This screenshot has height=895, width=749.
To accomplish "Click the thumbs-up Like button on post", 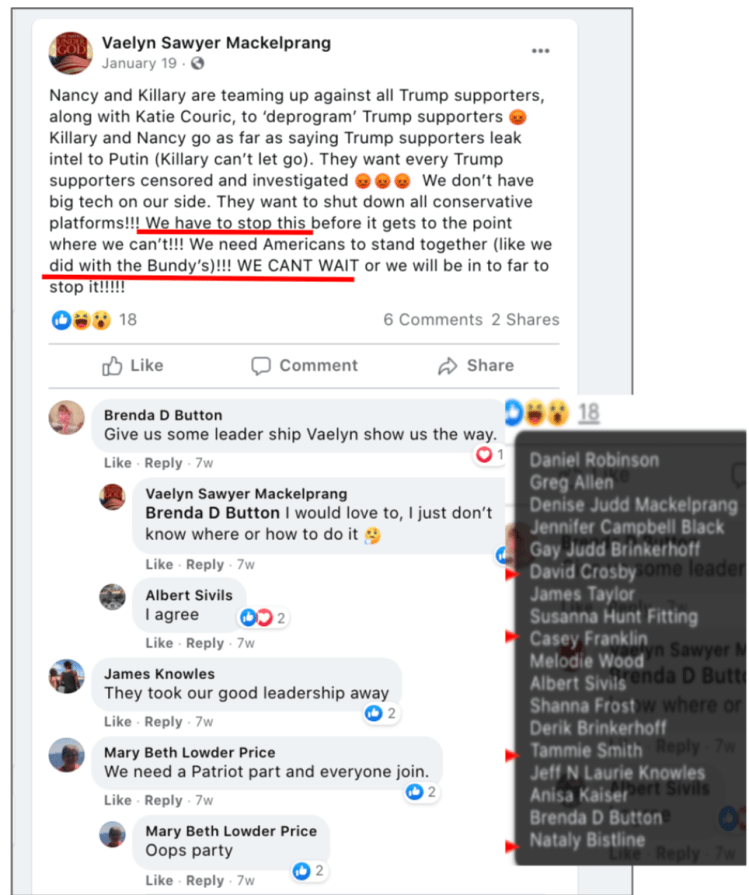I will click(132, 365).
